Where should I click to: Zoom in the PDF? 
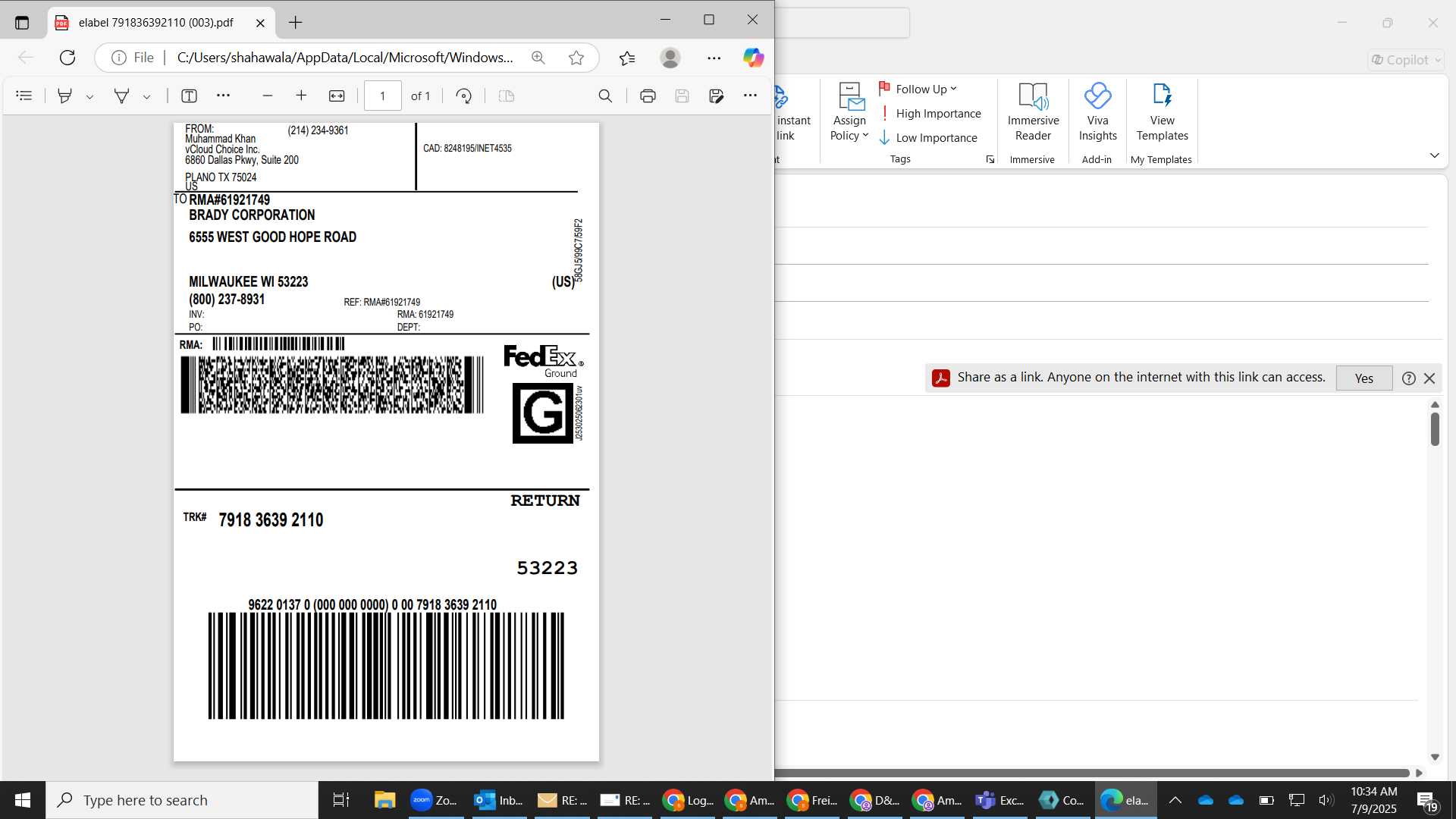click(301, 96)
